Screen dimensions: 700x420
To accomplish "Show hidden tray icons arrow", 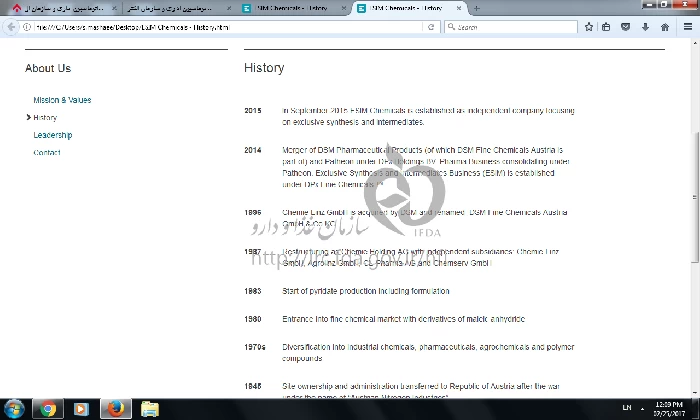I will pos(642,409).
